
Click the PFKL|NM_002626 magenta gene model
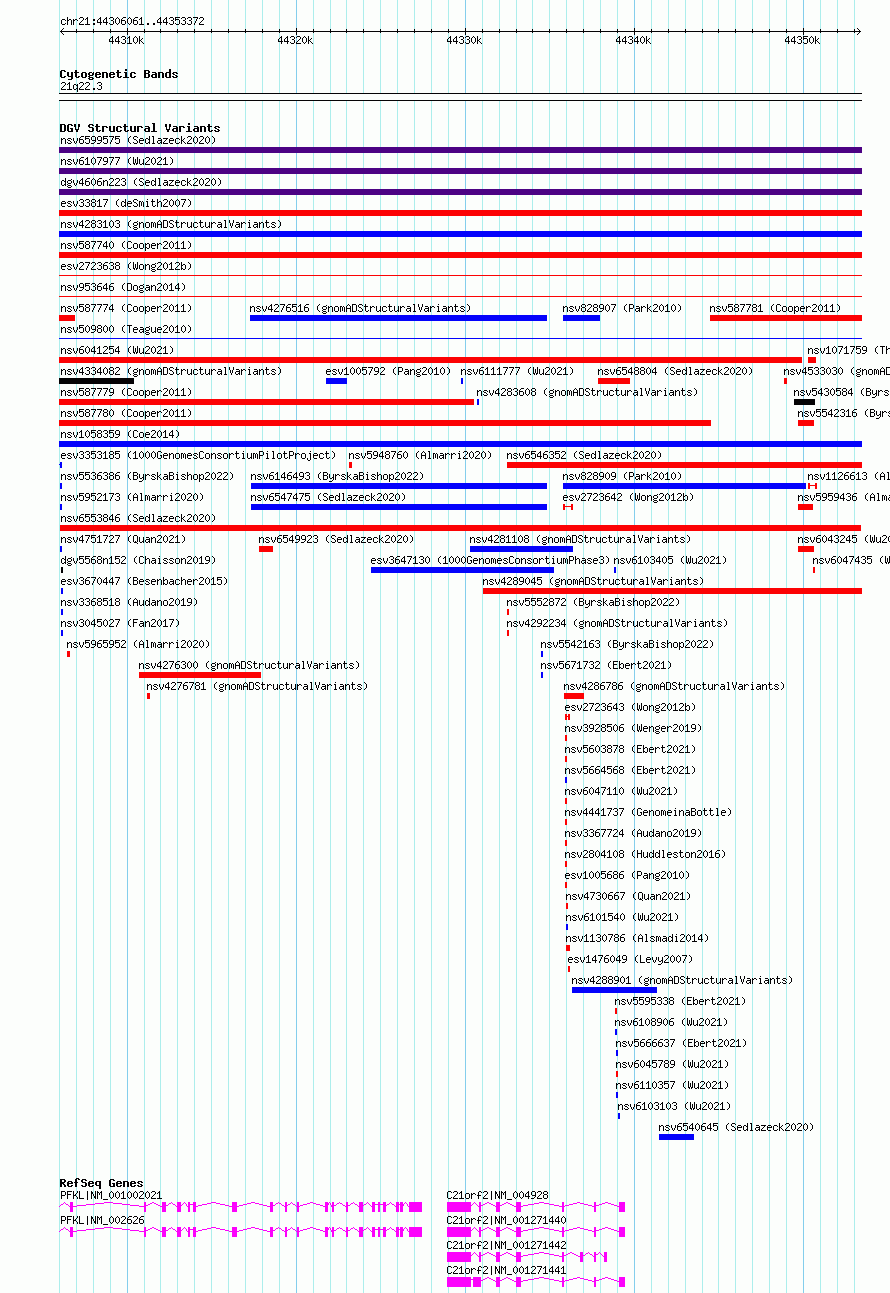(x=241, y=1232)
